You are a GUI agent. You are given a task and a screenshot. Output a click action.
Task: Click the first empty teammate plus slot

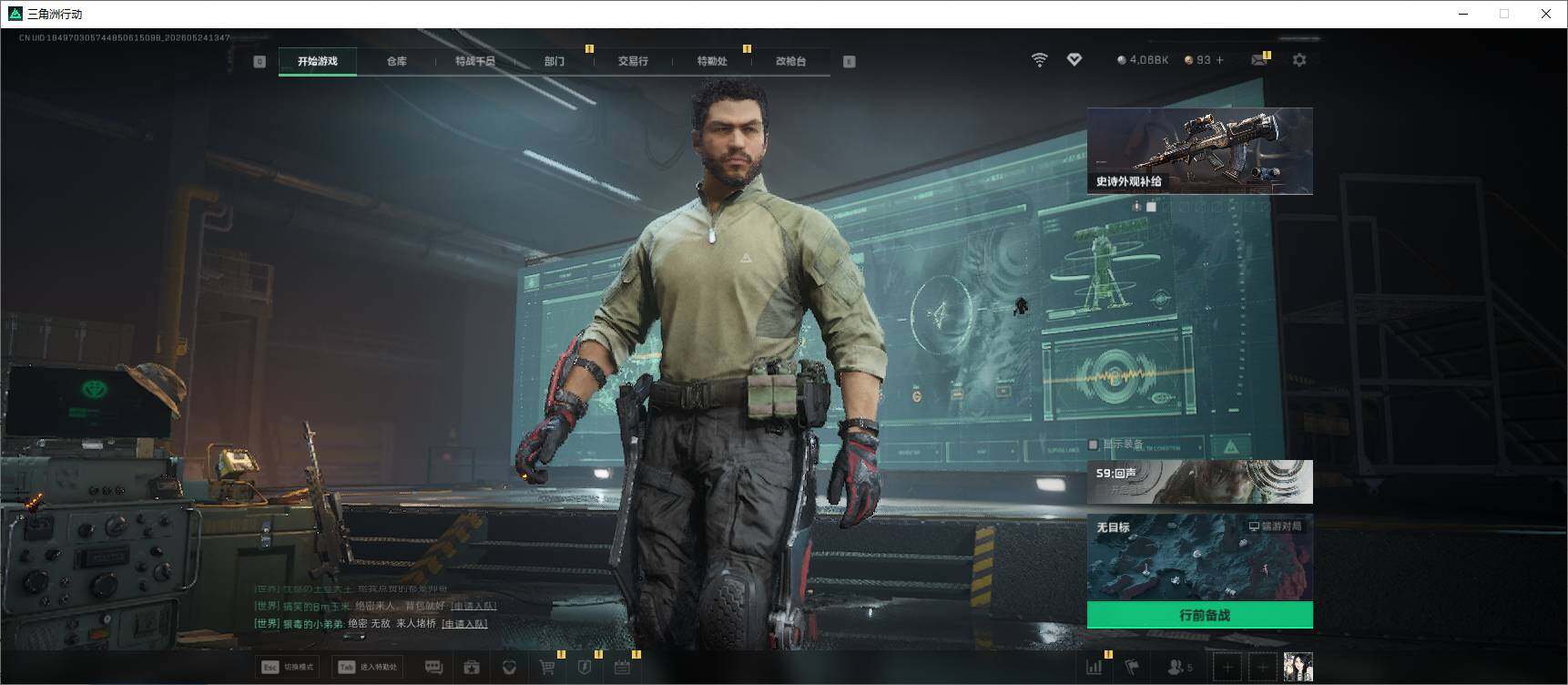point(1227,668)
